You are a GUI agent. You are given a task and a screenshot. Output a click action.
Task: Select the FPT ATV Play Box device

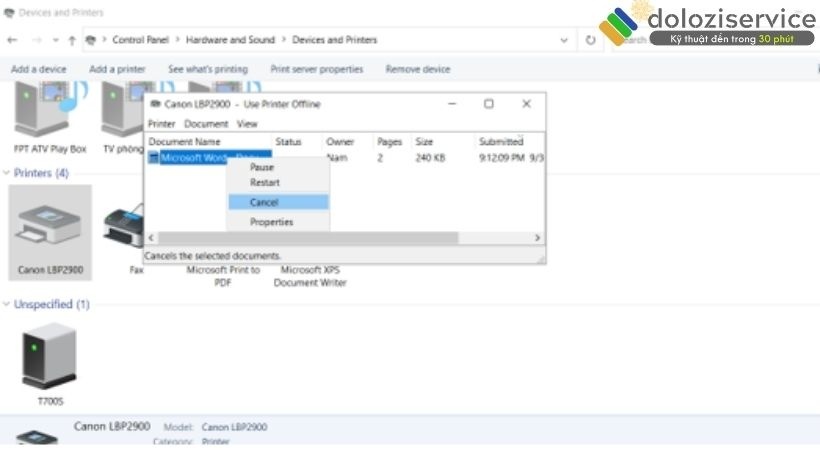(x=50, y=118)
